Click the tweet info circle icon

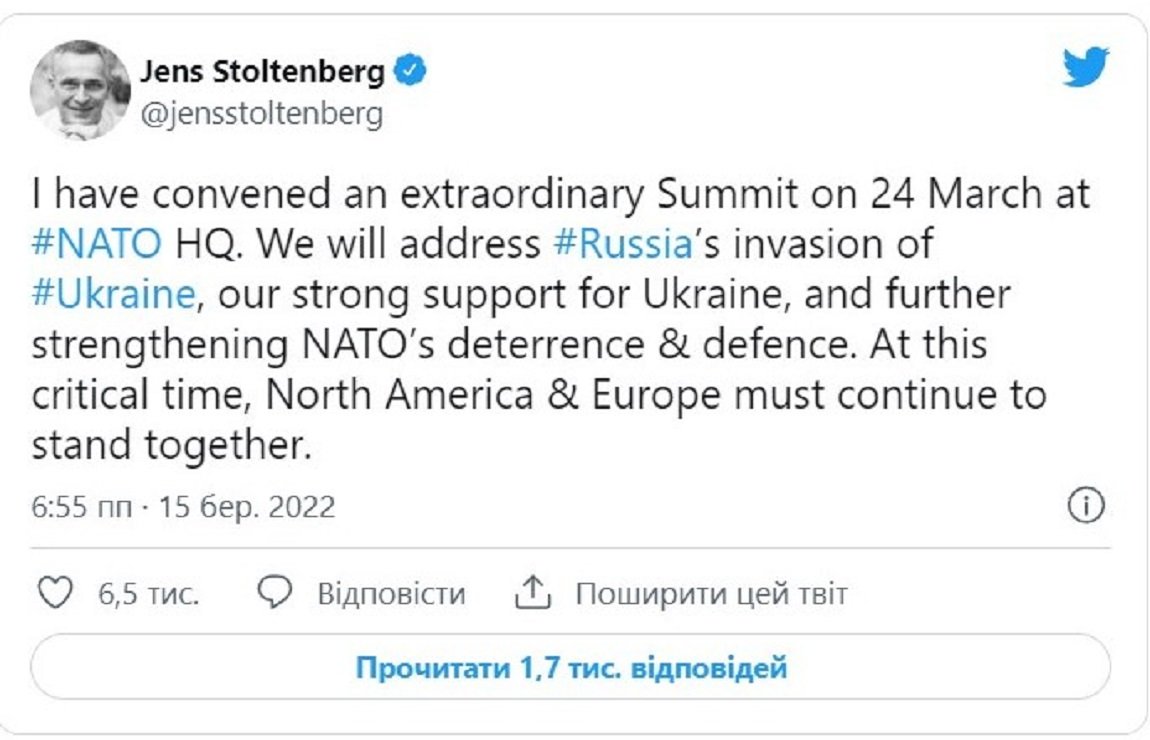point(1086,507)
